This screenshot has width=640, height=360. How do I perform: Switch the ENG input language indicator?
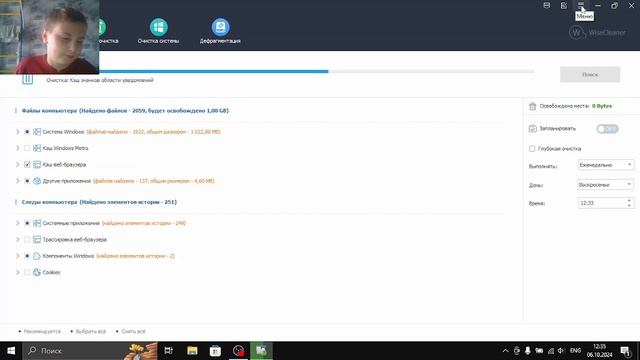pyautogui.click(x=576, y=351)
